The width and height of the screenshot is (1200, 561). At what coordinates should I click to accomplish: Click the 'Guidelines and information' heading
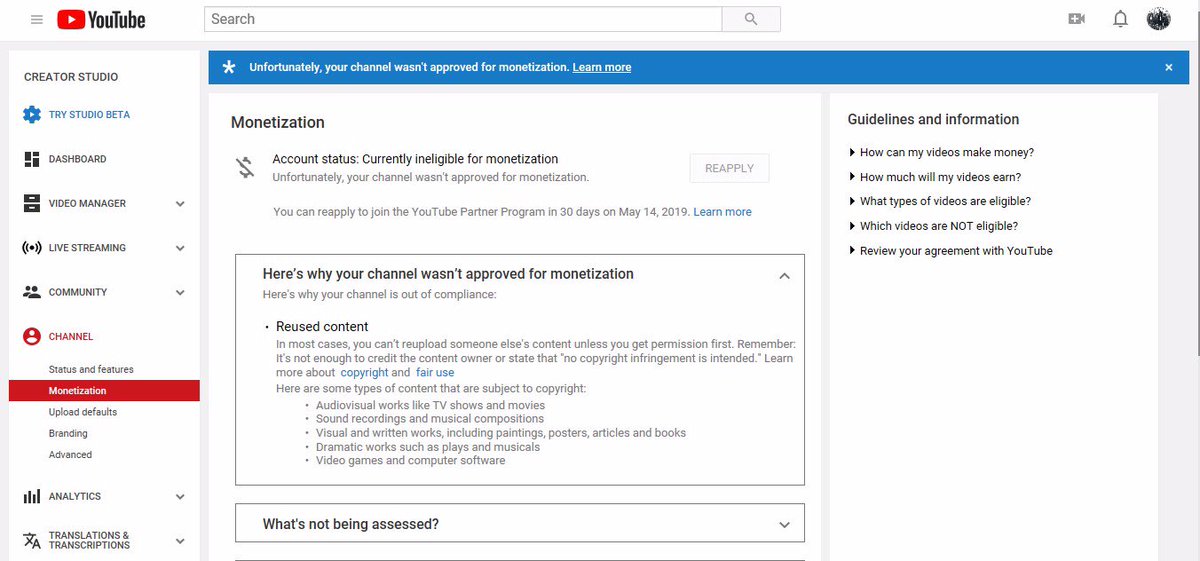[933, 119]
